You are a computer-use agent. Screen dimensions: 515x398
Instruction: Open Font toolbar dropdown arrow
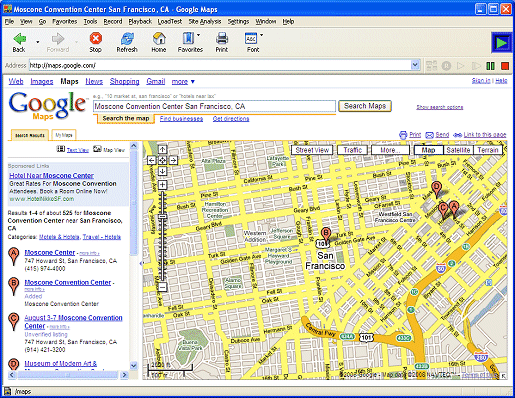click(261, 35)
